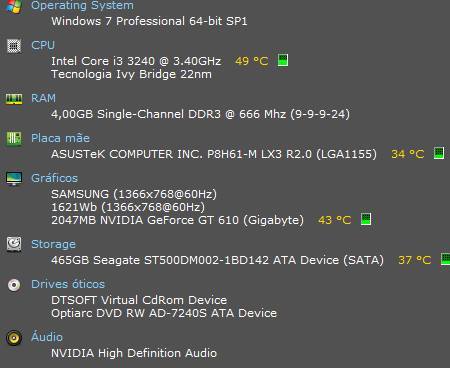The image size is (450, 368).
Task: Open the CPU section heading
Action: [x=43, y=45]
